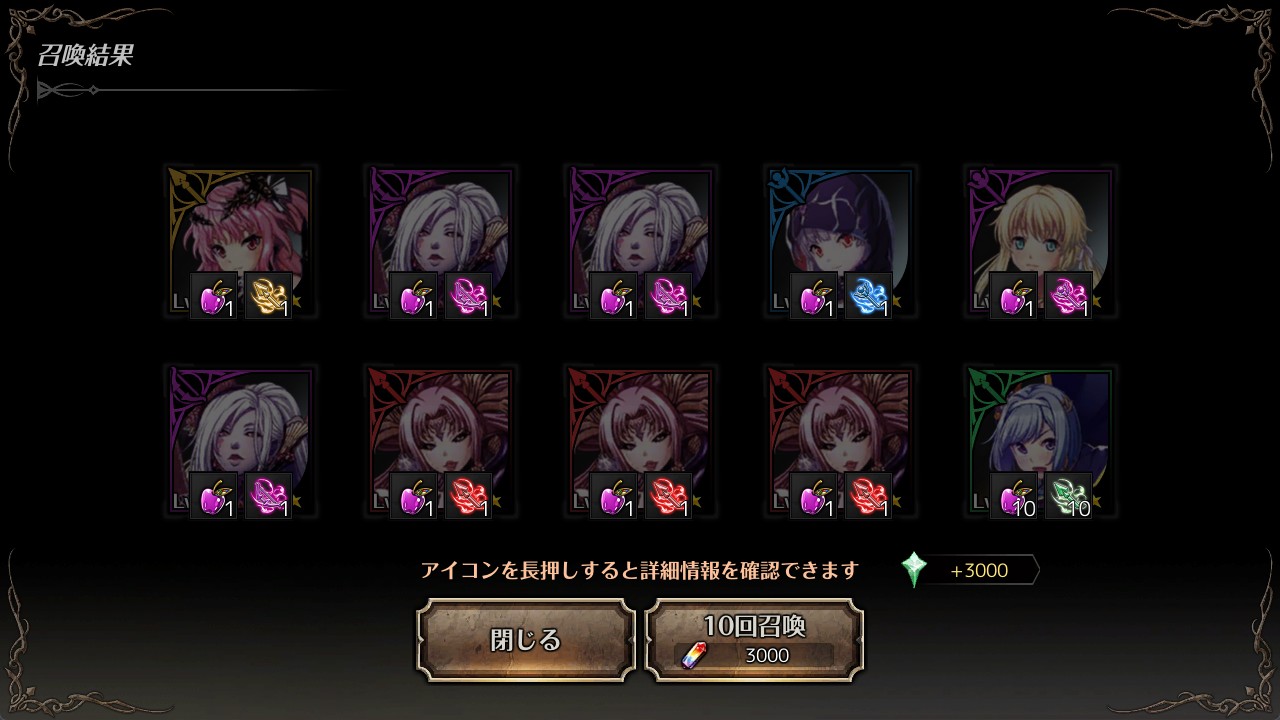
Task: Select the first red-framed character in bottom row
Action: 440,442
